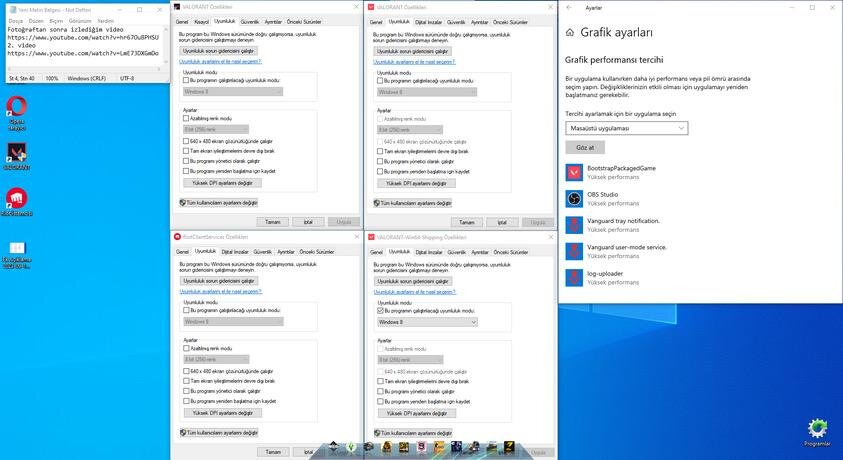This screenshot has height=460, width=843.
Task: Click '100%' zoom in Notepad status bar
Action: tap(52, 78)
